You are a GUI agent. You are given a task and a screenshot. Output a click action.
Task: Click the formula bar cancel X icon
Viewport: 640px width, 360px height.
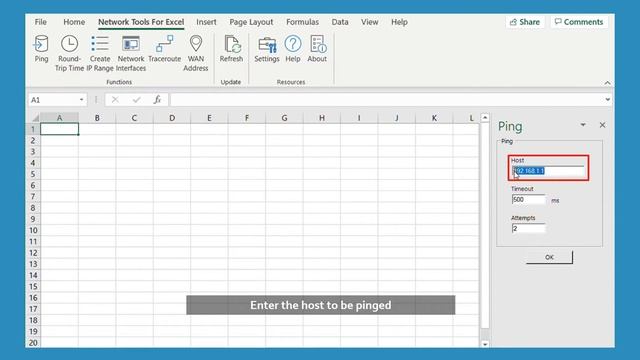pos(115,100)
